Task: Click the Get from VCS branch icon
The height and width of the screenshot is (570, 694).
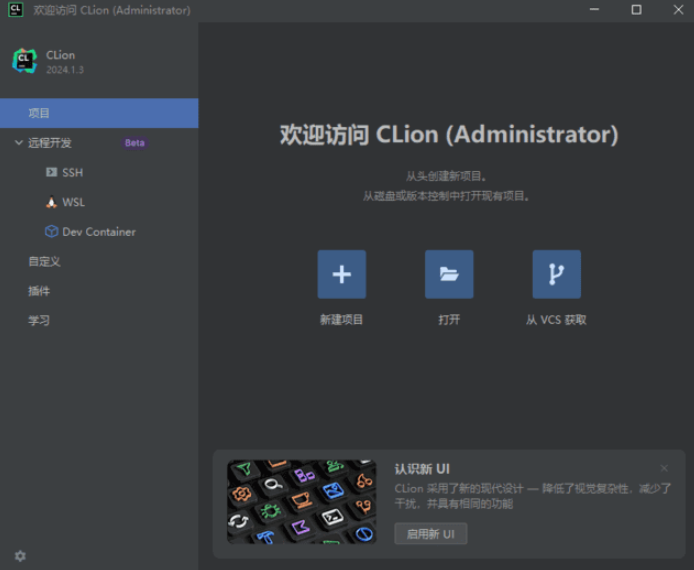Action: tap(556, 274)
